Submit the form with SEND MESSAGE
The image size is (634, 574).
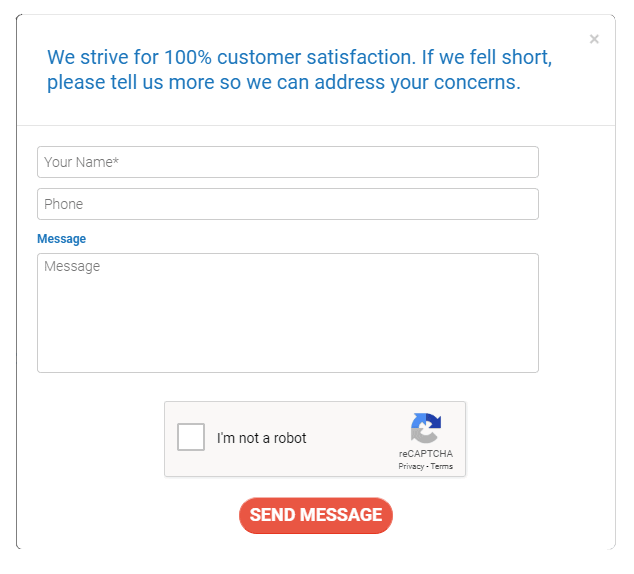tap(316, 515)
